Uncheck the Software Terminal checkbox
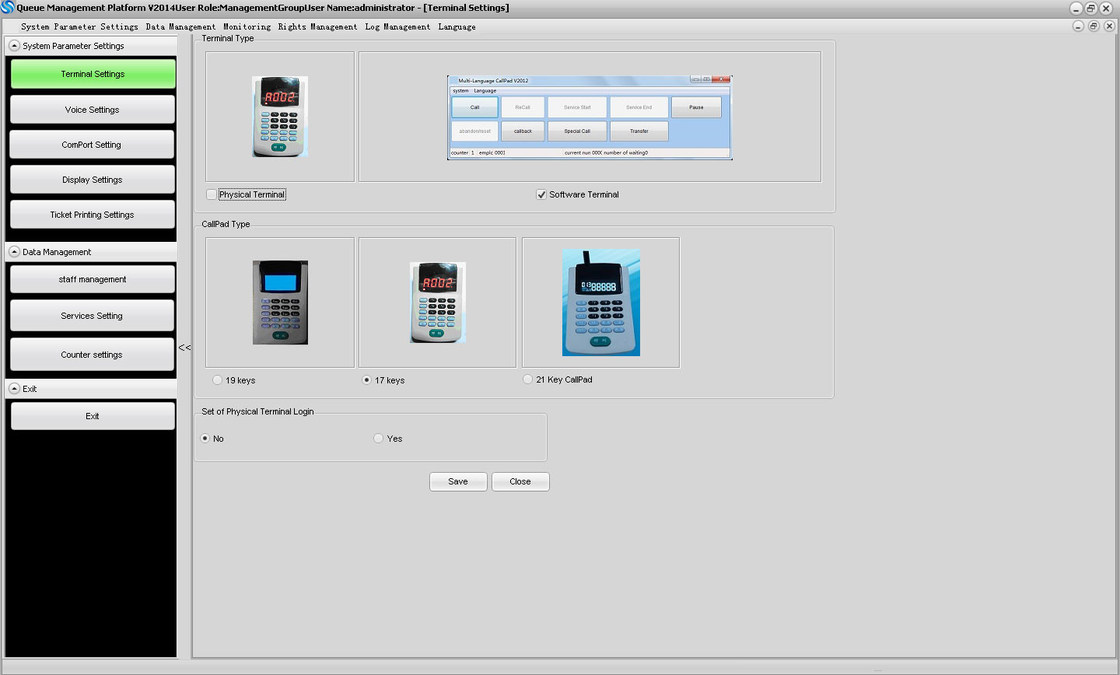 (541, 195)
